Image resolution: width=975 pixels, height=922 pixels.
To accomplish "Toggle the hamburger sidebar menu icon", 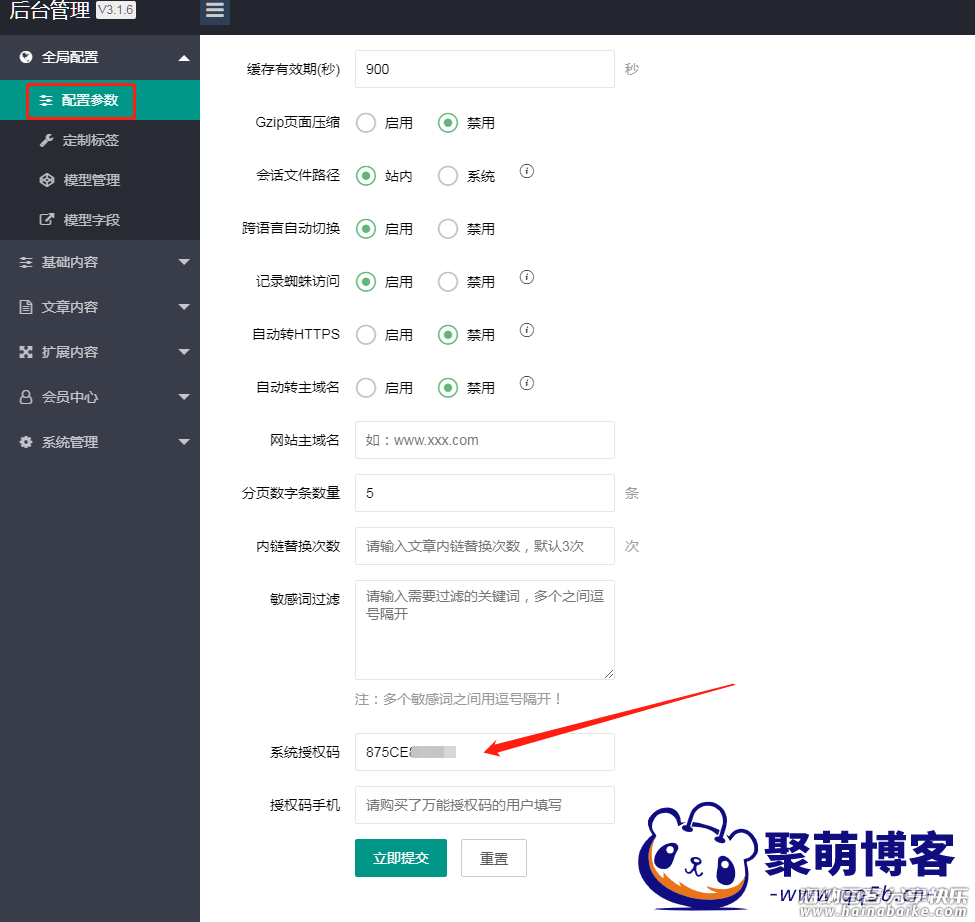I will click(215, 11).
